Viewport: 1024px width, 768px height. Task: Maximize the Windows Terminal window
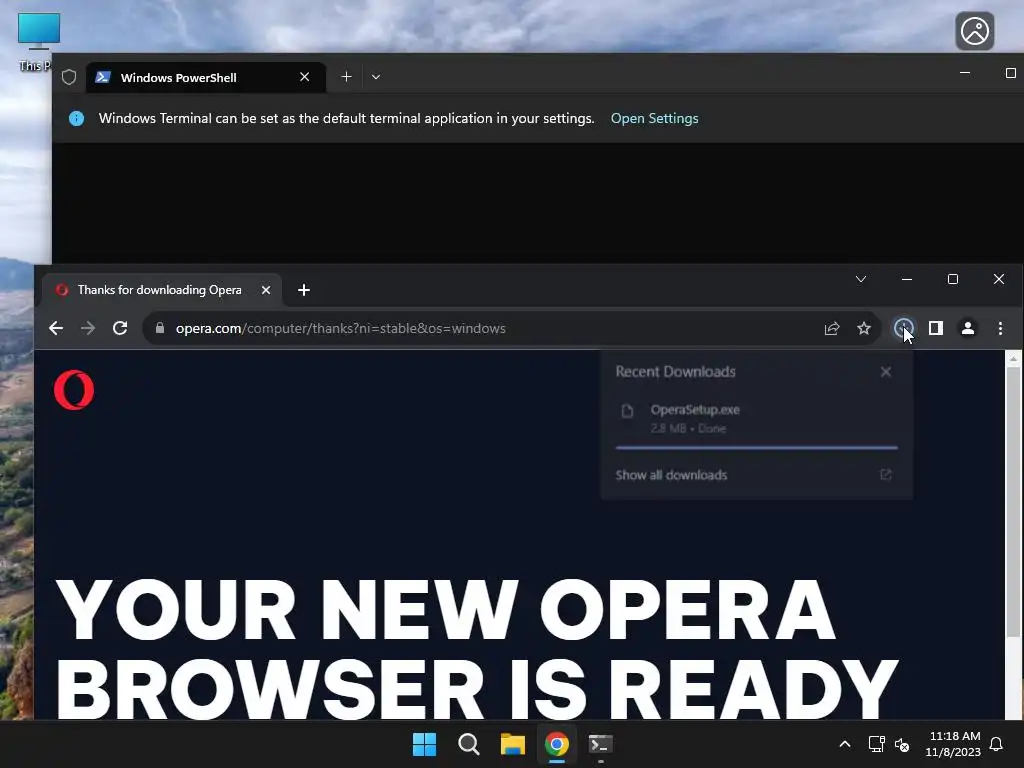point(1010,73)
